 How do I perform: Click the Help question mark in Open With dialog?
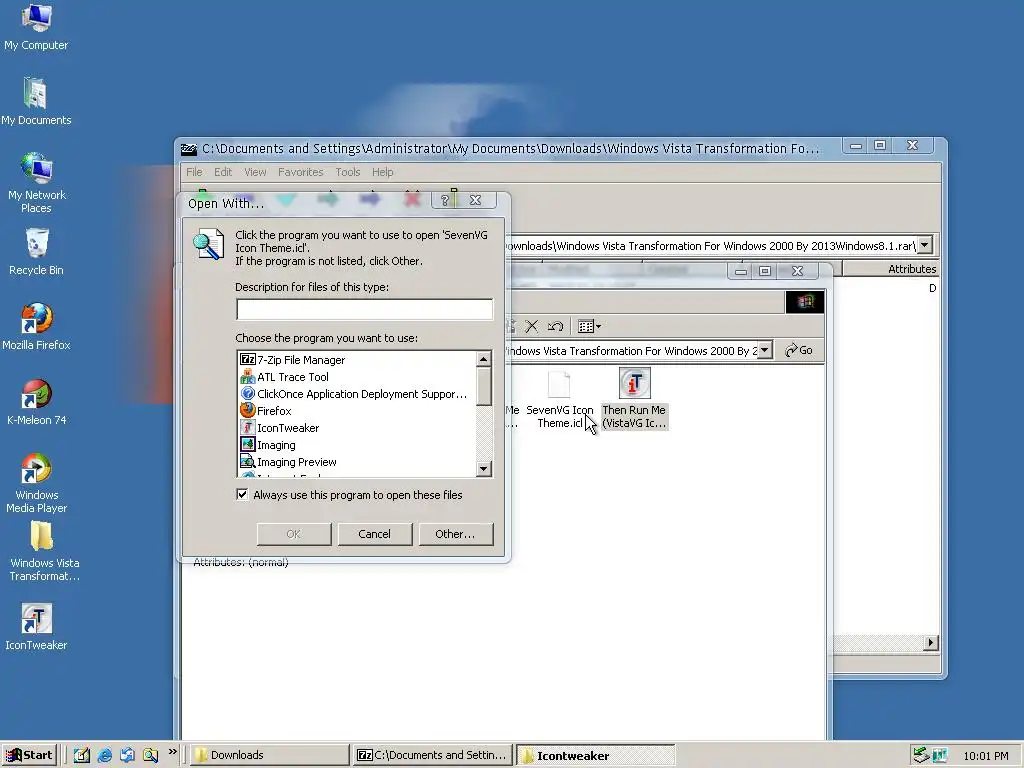[x=445, y=200]
